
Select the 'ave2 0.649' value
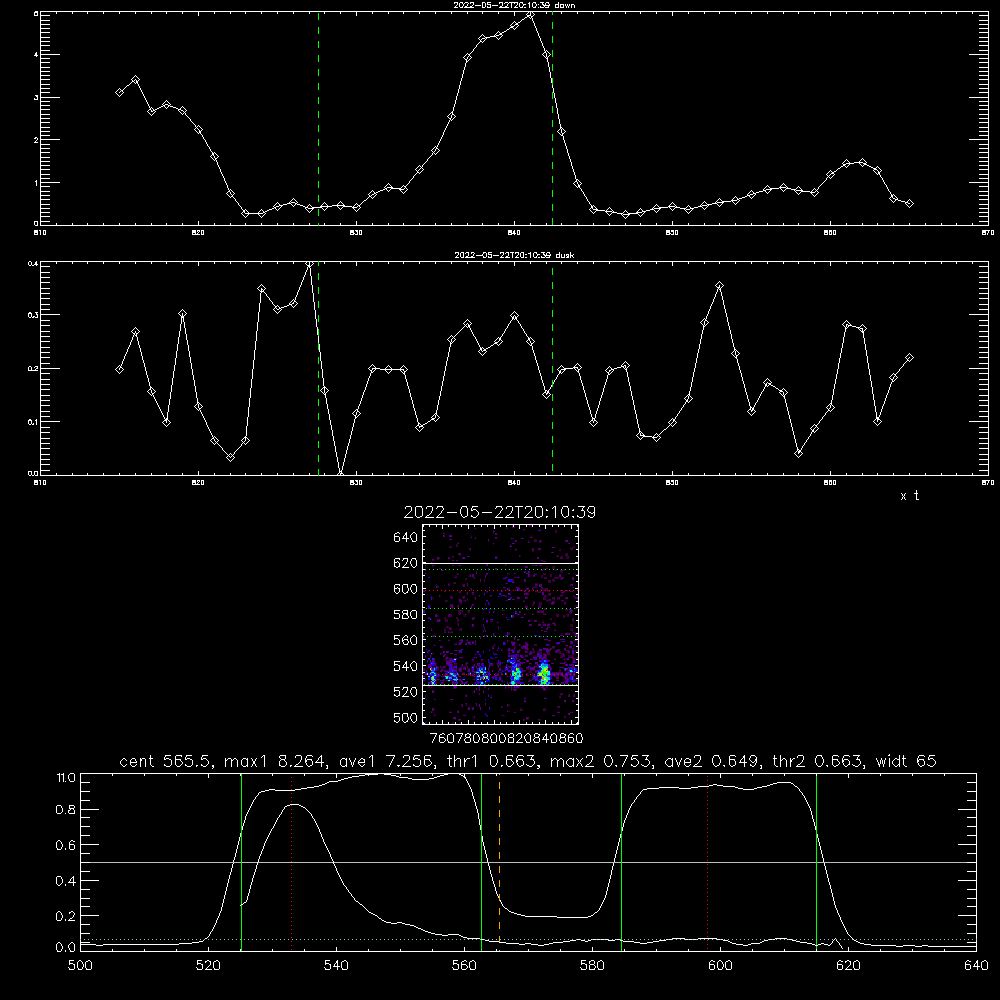click(x=712, y=761)
